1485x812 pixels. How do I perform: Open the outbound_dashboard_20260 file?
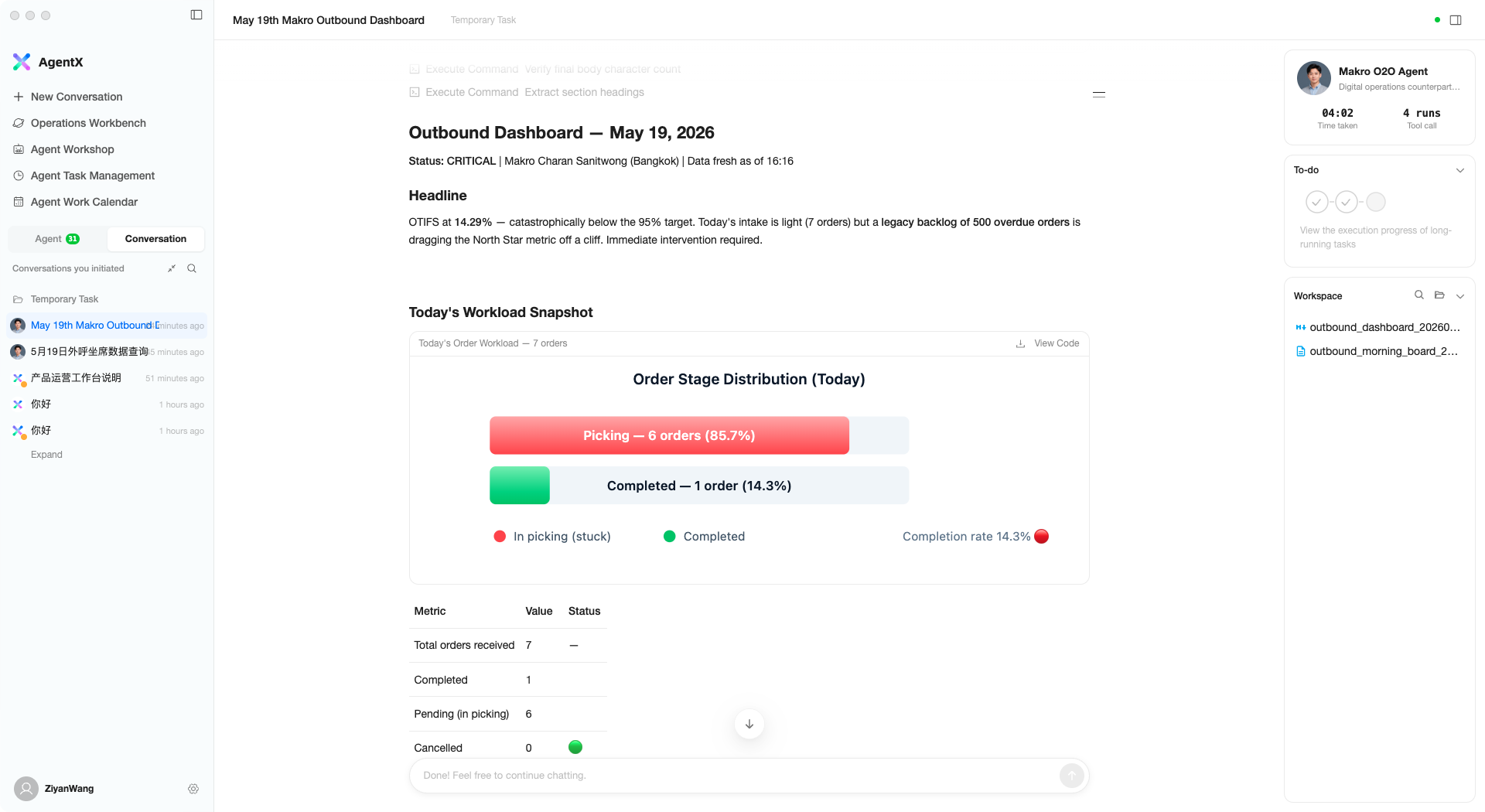[1378, 327]
